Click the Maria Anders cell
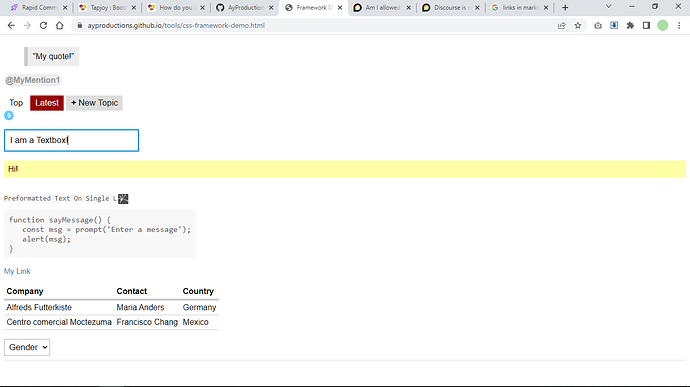This screenshot has width=690, height=387. [x=140, y=307]
